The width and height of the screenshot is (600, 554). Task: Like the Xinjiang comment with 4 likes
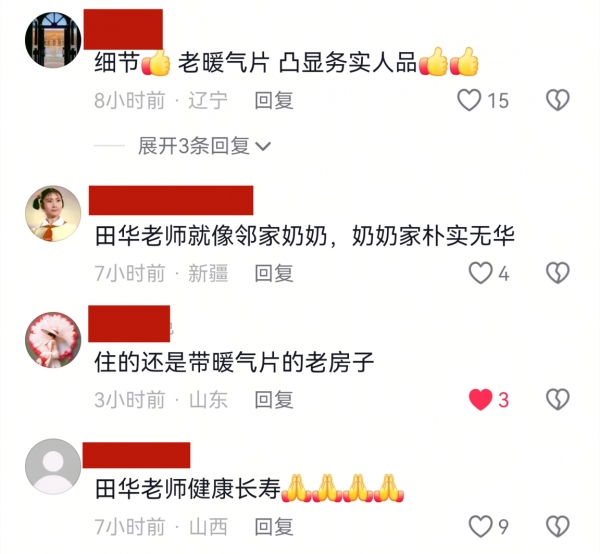click(480, 273)
